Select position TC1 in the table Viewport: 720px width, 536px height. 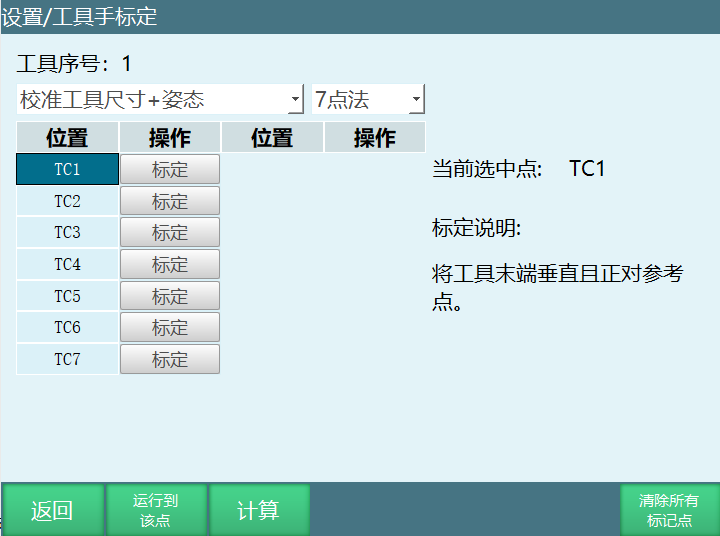pyautogui.click(x=67, y=169)
